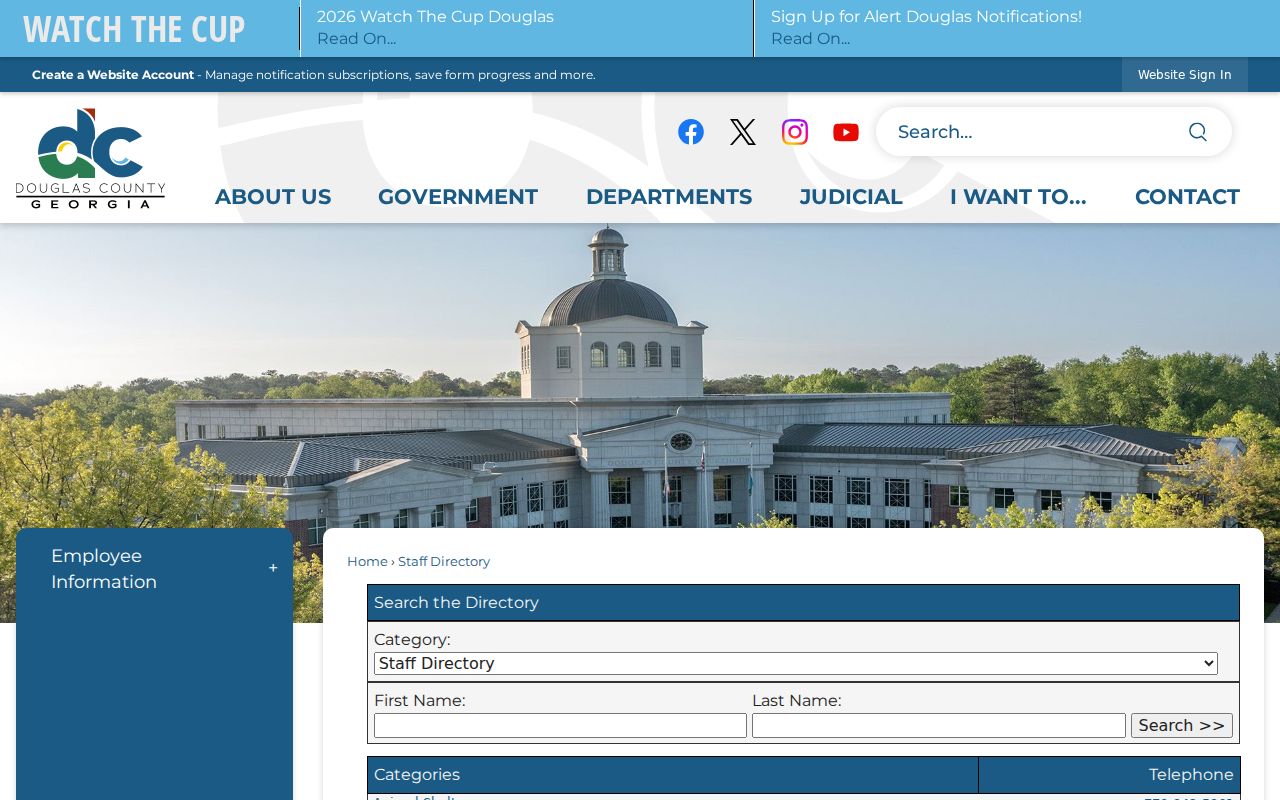The image size is (1280, 800).
Task: Focus the Last Name input field
Action: click(x=939, y=726)
